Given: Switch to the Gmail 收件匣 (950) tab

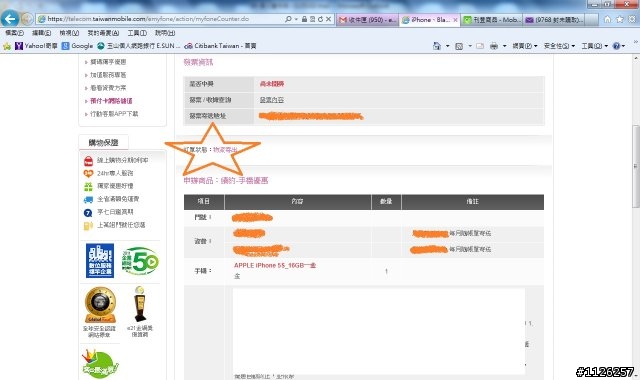Looking at the screenshot, I should click(x=367, y=20).
